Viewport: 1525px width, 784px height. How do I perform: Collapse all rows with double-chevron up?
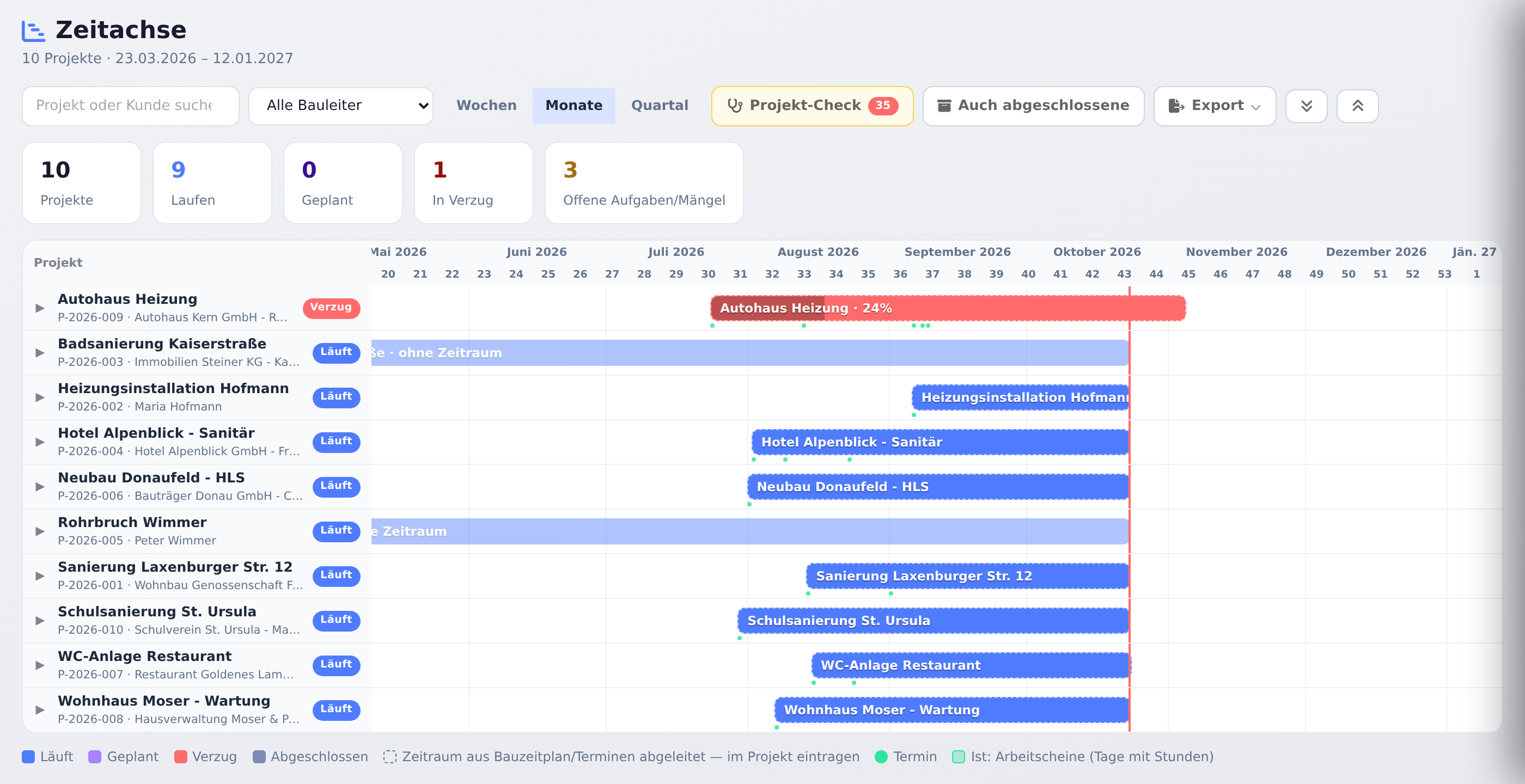click(1357, 106)
